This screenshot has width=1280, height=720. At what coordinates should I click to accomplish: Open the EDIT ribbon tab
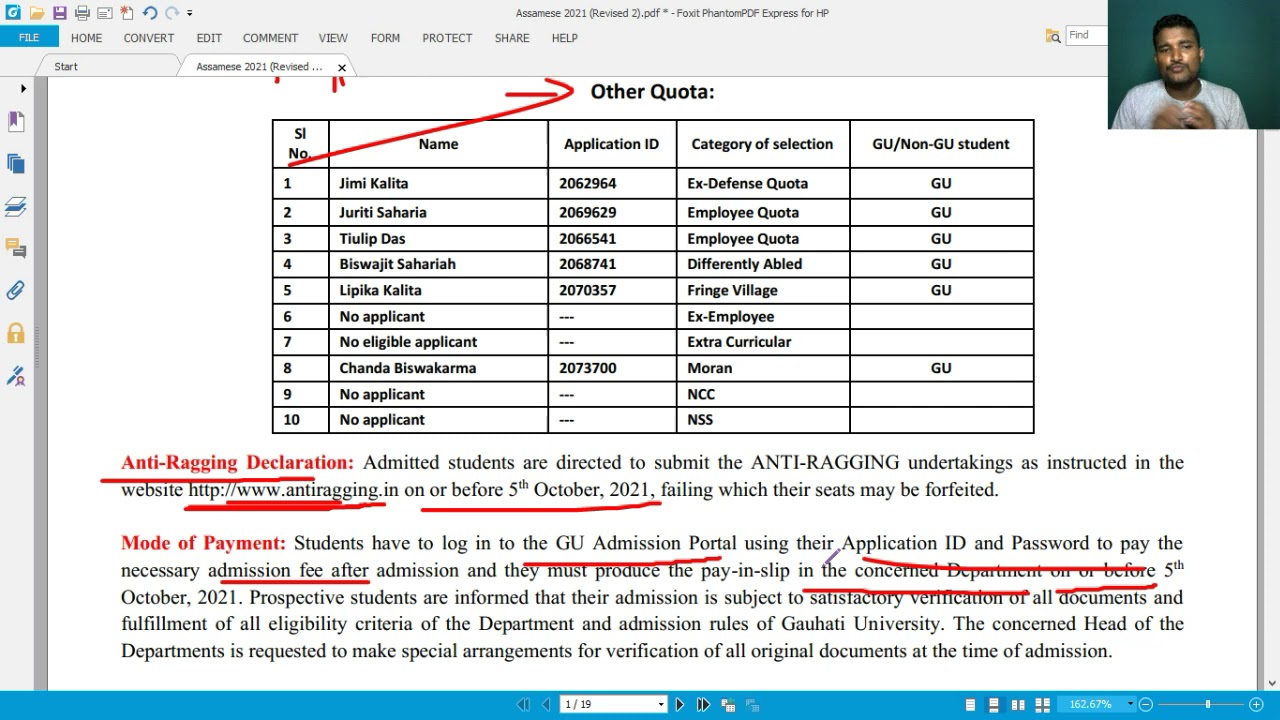point(209,38)
